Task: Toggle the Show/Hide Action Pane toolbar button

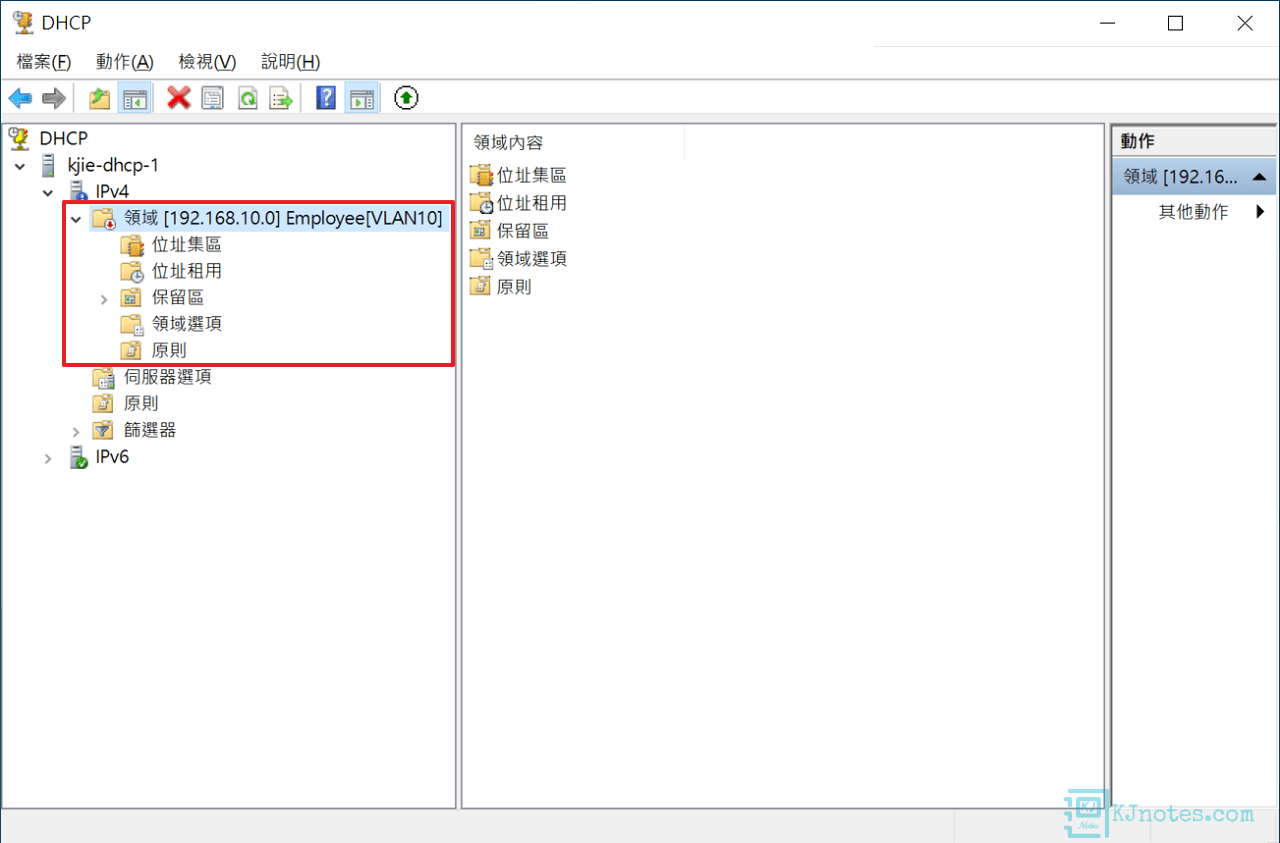Action: coord(361,98)
